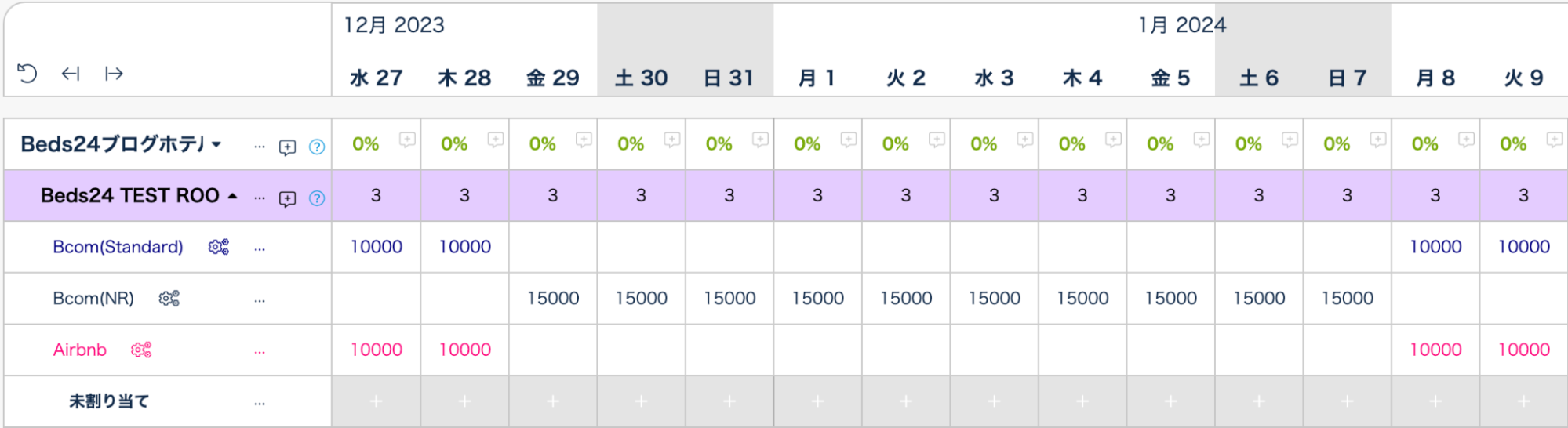
Task: Edit Bcom(NR) price 15000 on 金 29
Action: point(553,299)
